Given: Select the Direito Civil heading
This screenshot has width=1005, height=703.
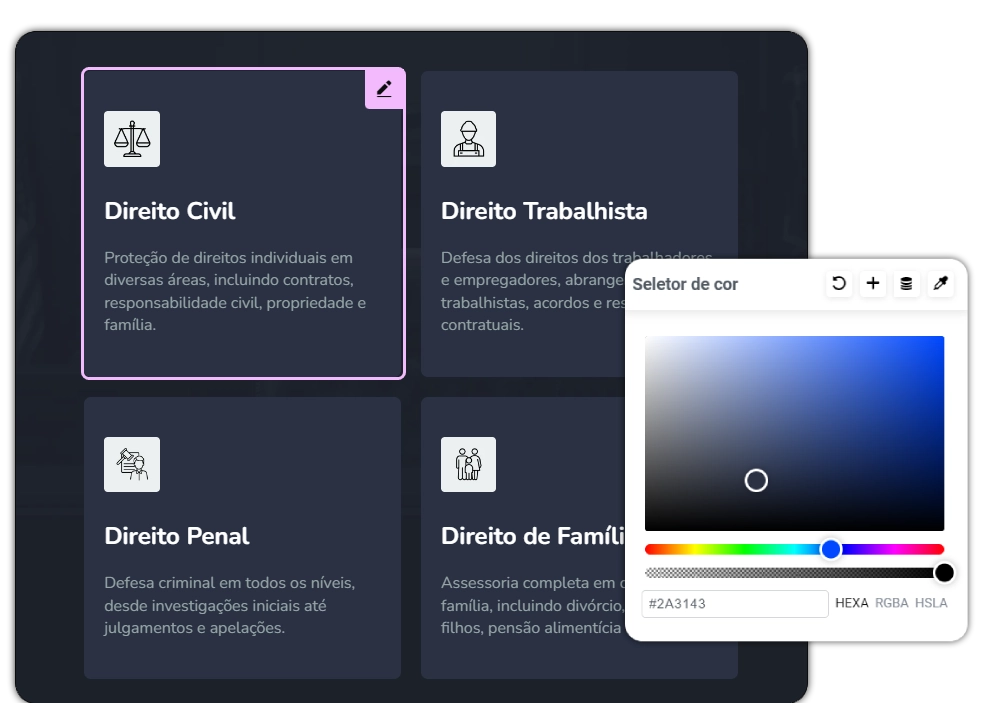Looking at the screenshot, I should point(170,211).
